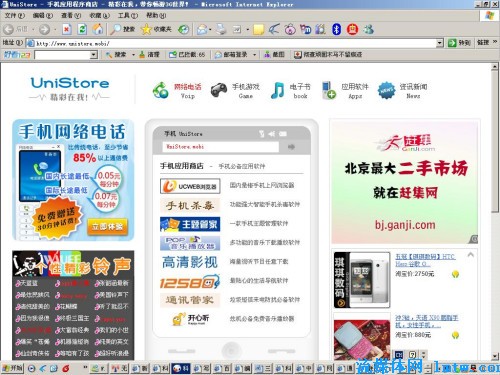Click the Windows 开始 Start button

pyautogui.click(x=12, y=368)
